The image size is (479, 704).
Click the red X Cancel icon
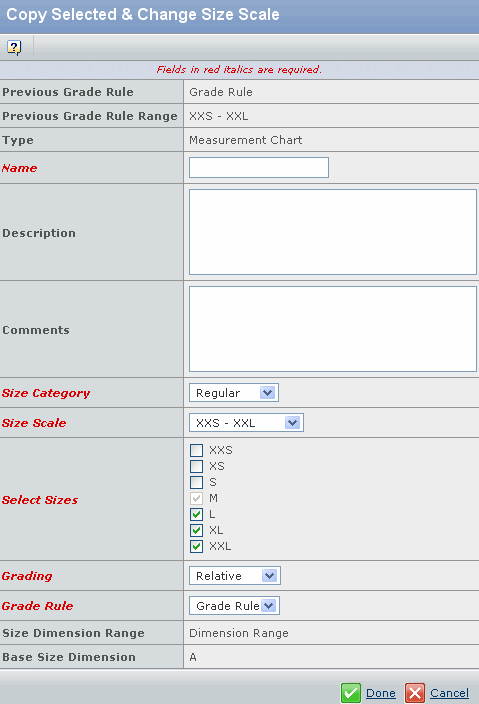tap(415, 693)
